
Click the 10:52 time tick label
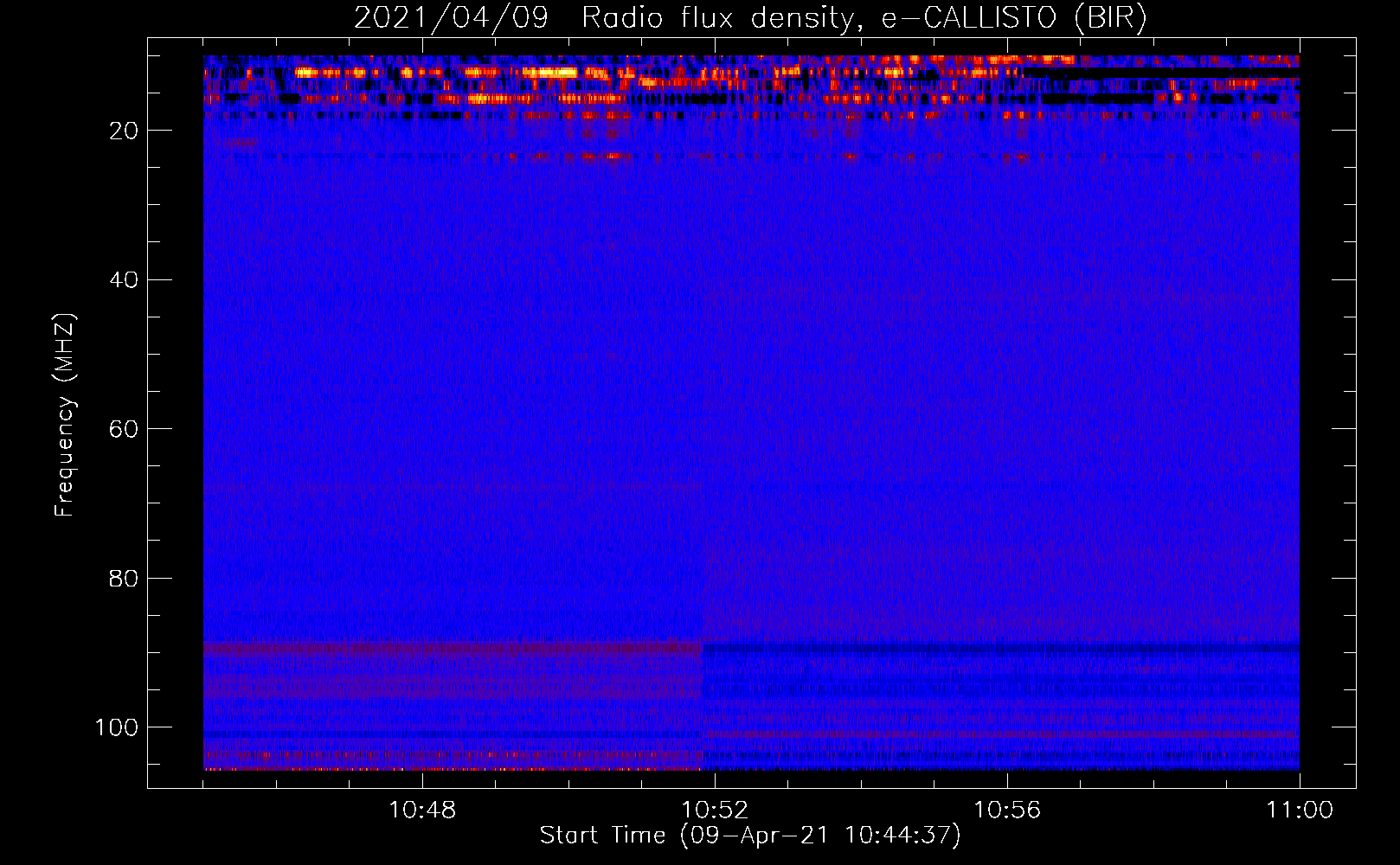coord(715,811)
